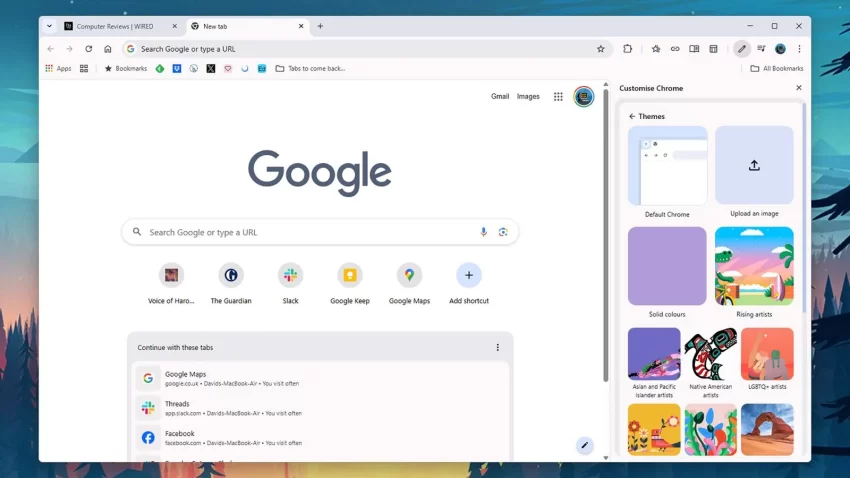Viewport: 850px width, 478px height.
Task: Open the Bookmarks star folder
Action: tap(126, 68)
